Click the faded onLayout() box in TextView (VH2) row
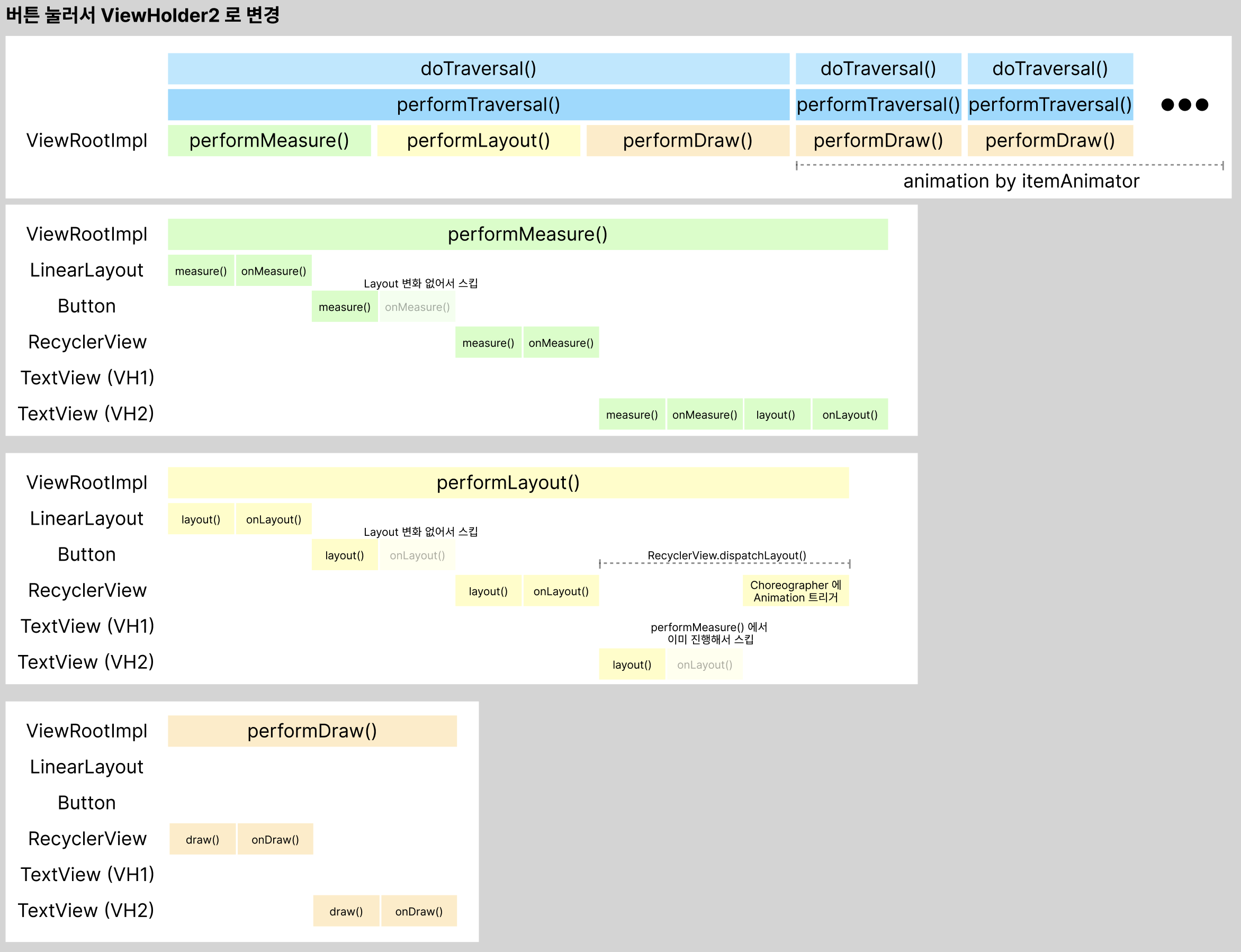The width and height of the screenshot is (1241, 952). click(704, 664)
